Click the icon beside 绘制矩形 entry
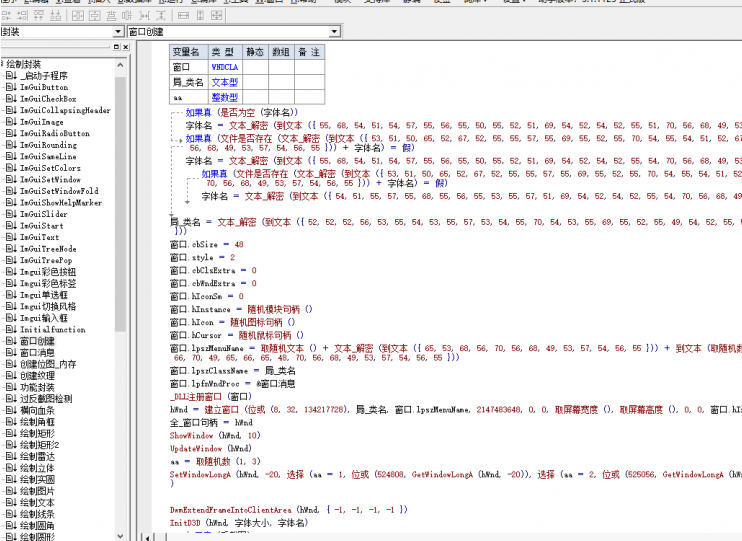The height and width of the screenshot is (541, 742). point(12,433)
